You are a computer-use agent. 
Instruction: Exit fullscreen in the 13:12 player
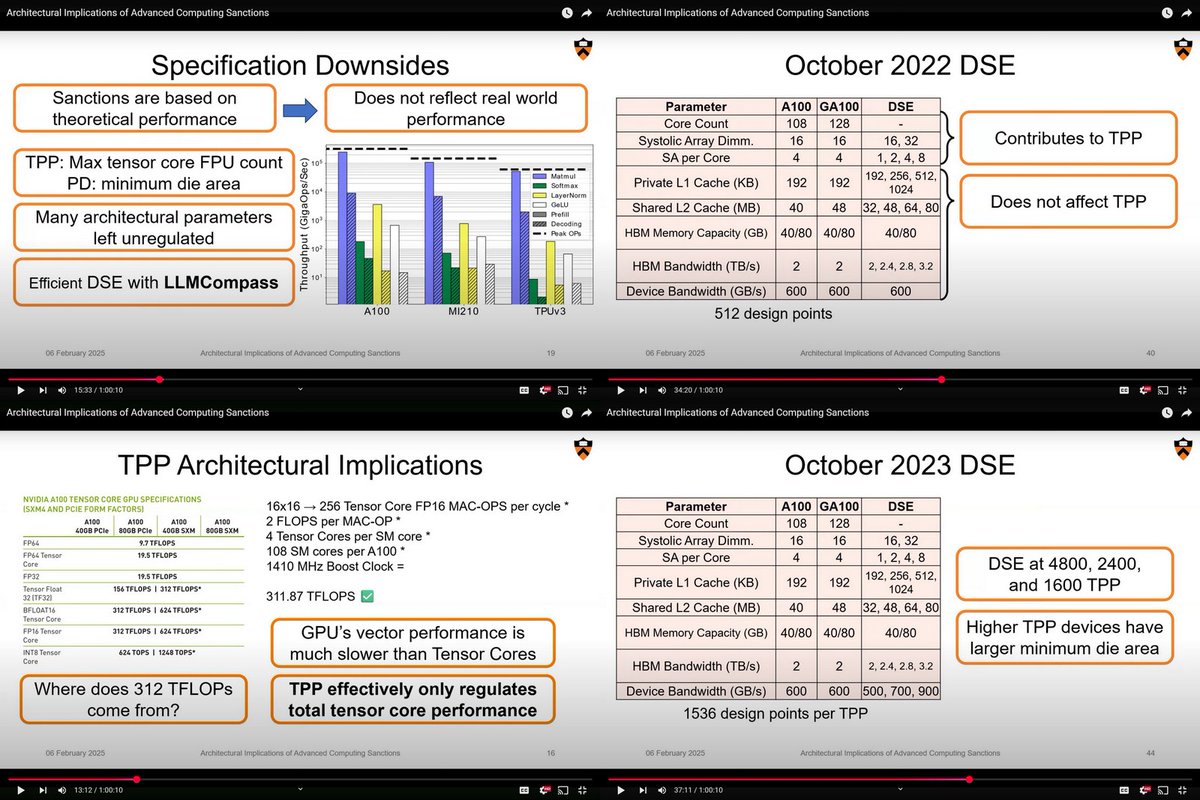click(x=582, y=790)
